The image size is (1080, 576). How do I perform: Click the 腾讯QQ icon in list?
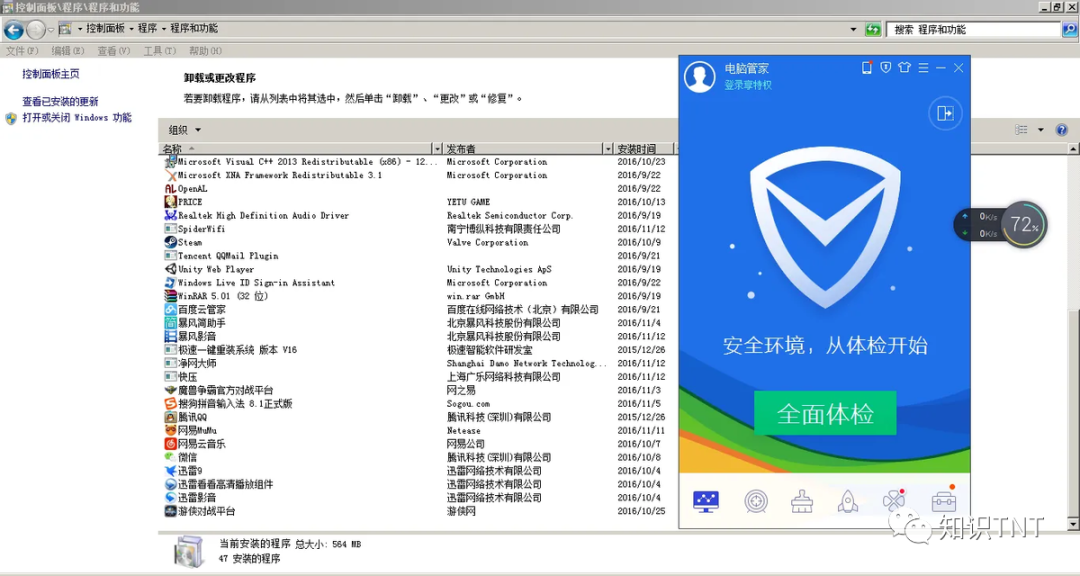tap(171, 417)
